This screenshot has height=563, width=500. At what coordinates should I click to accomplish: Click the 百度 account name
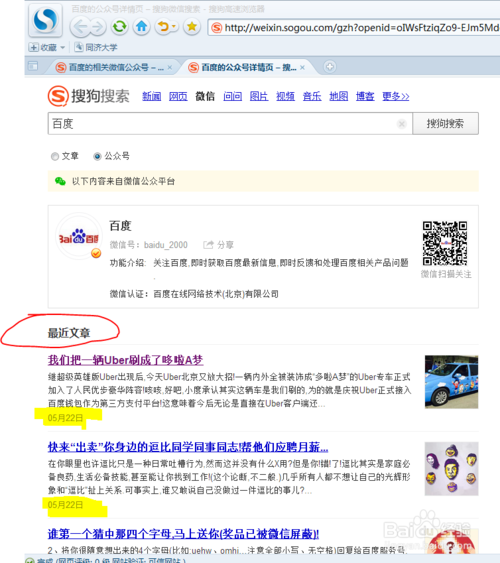pos(121,225)
